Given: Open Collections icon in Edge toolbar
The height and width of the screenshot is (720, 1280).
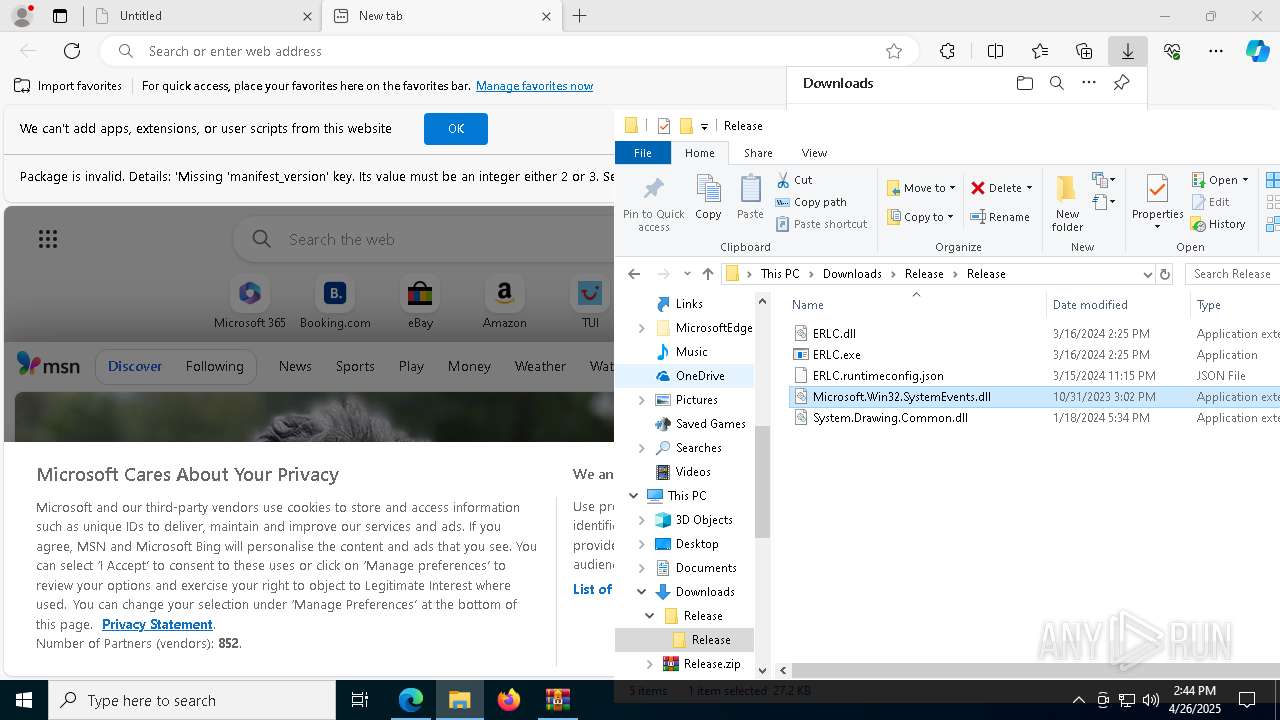Looking at the screenshot, I should (x=1084, y=51).
